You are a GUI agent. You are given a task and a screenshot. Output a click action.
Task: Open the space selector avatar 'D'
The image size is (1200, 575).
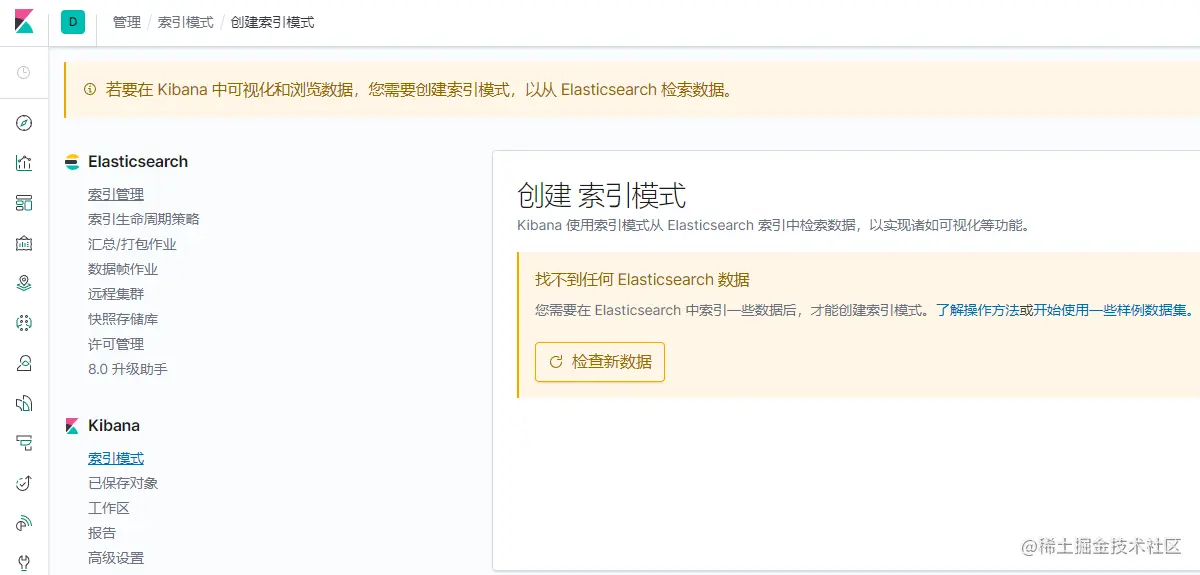point(72,22)
